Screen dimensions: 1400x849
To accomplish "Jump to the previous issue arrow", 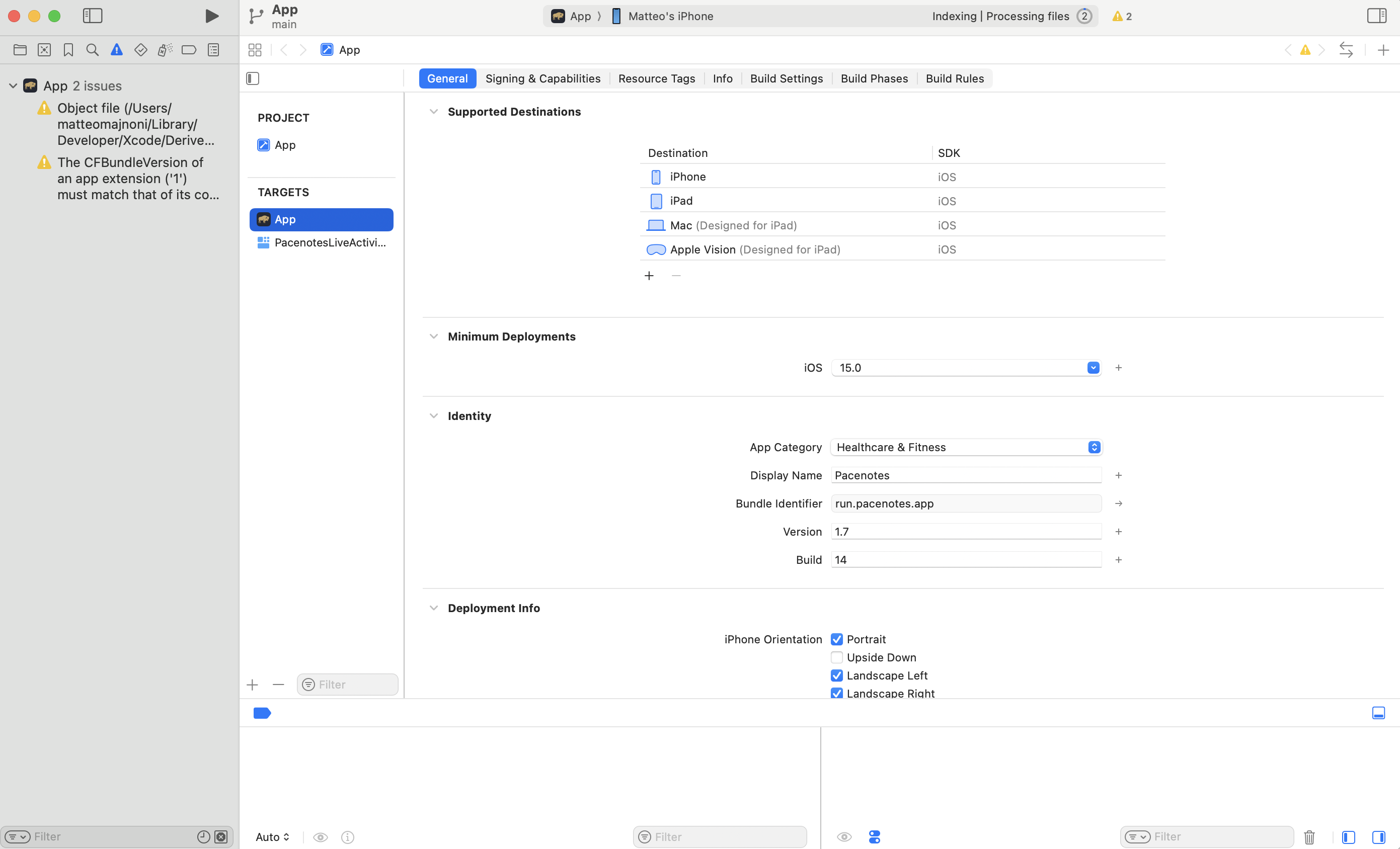I will click(x=1288, y=50).
